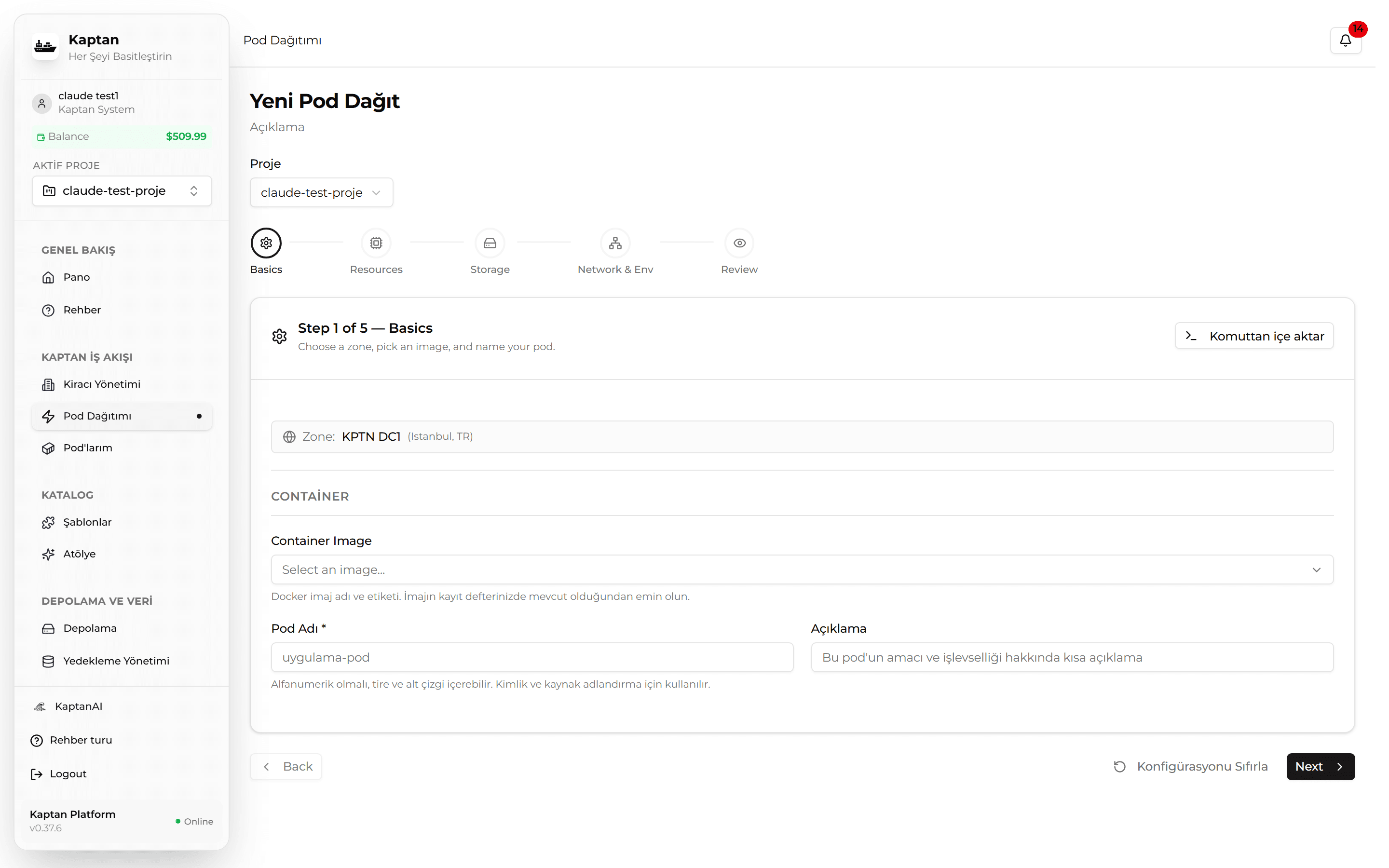Screen dimensions: 1389x868
Task: Select Pod Dağıtımı in sidebar
Action: click(x=122, y=416)
